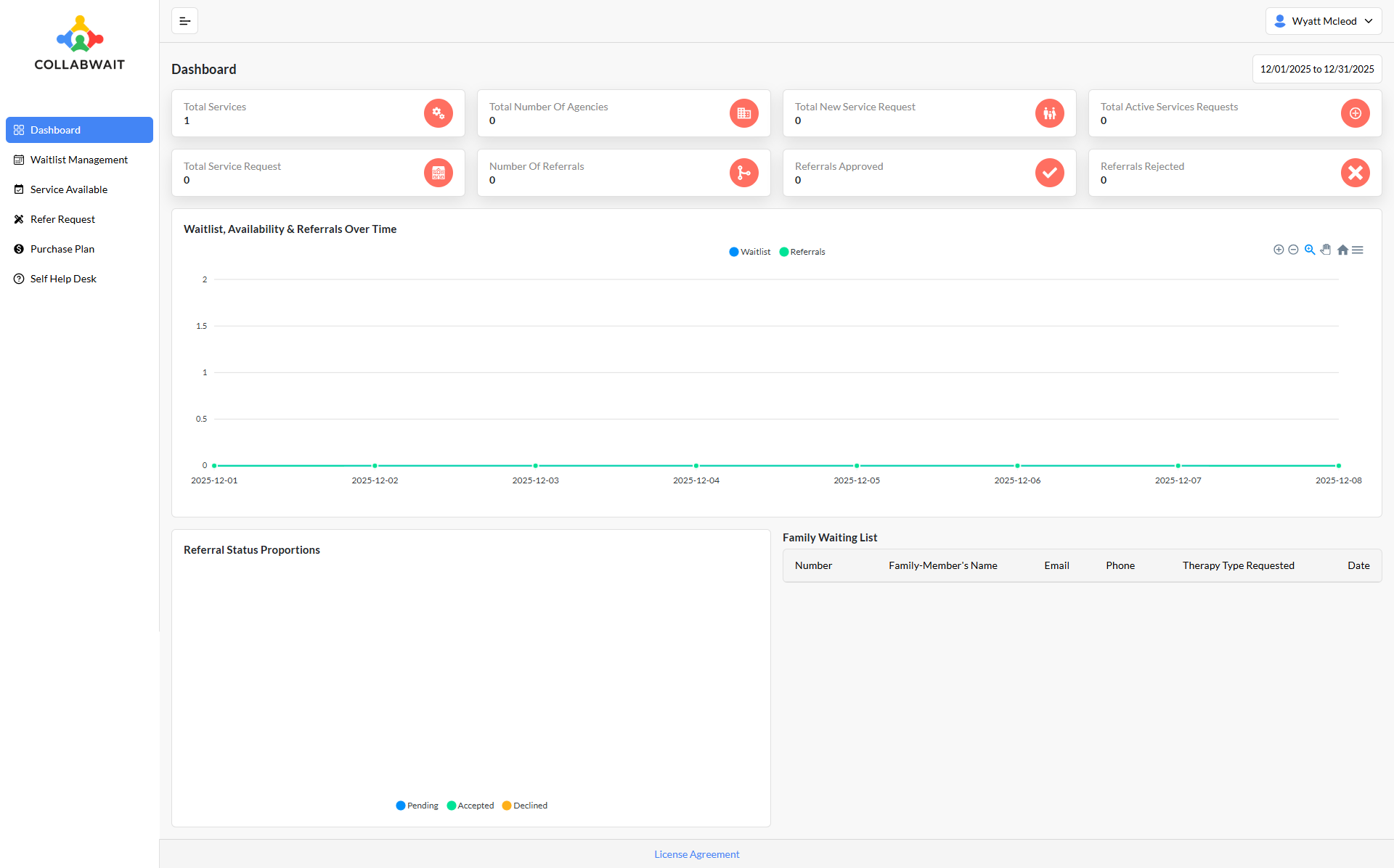Open the date range picker field
Image resolution: width=1394 pixels, height=868 pixels.
click(1316, 69)
